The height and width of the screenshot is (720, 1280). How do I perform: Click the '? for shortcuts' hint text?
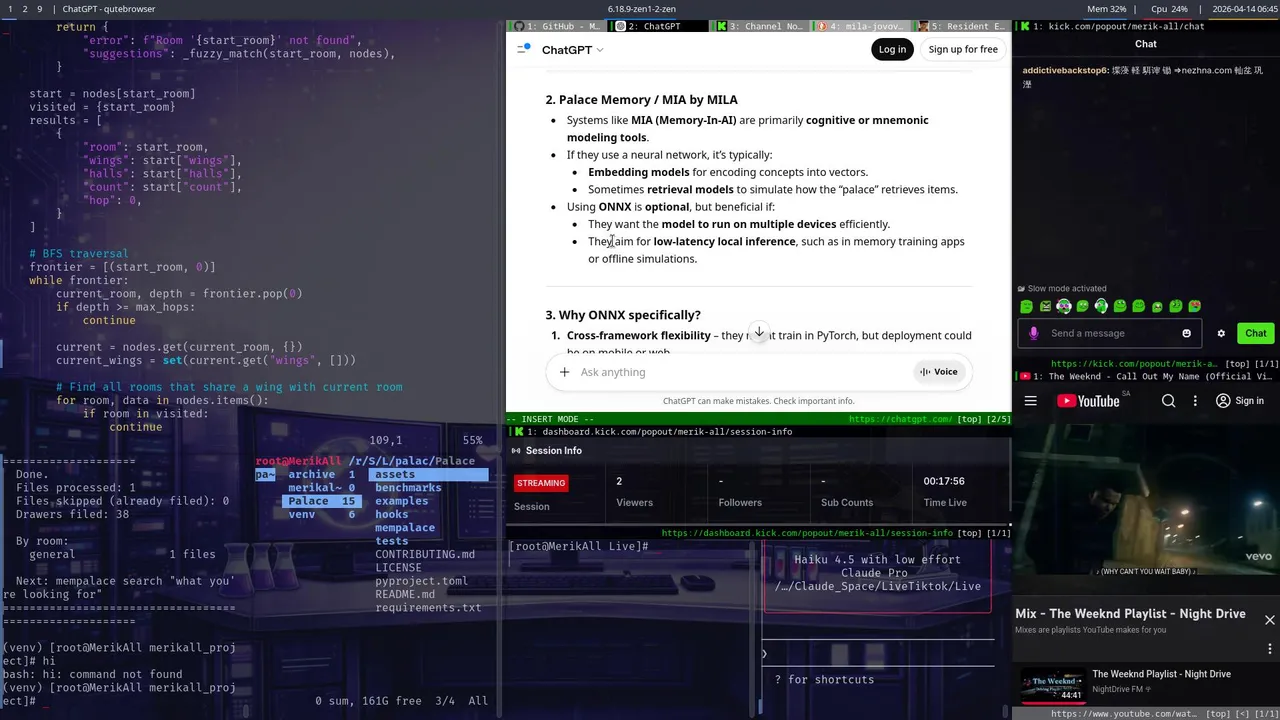(x=824, y=680)
